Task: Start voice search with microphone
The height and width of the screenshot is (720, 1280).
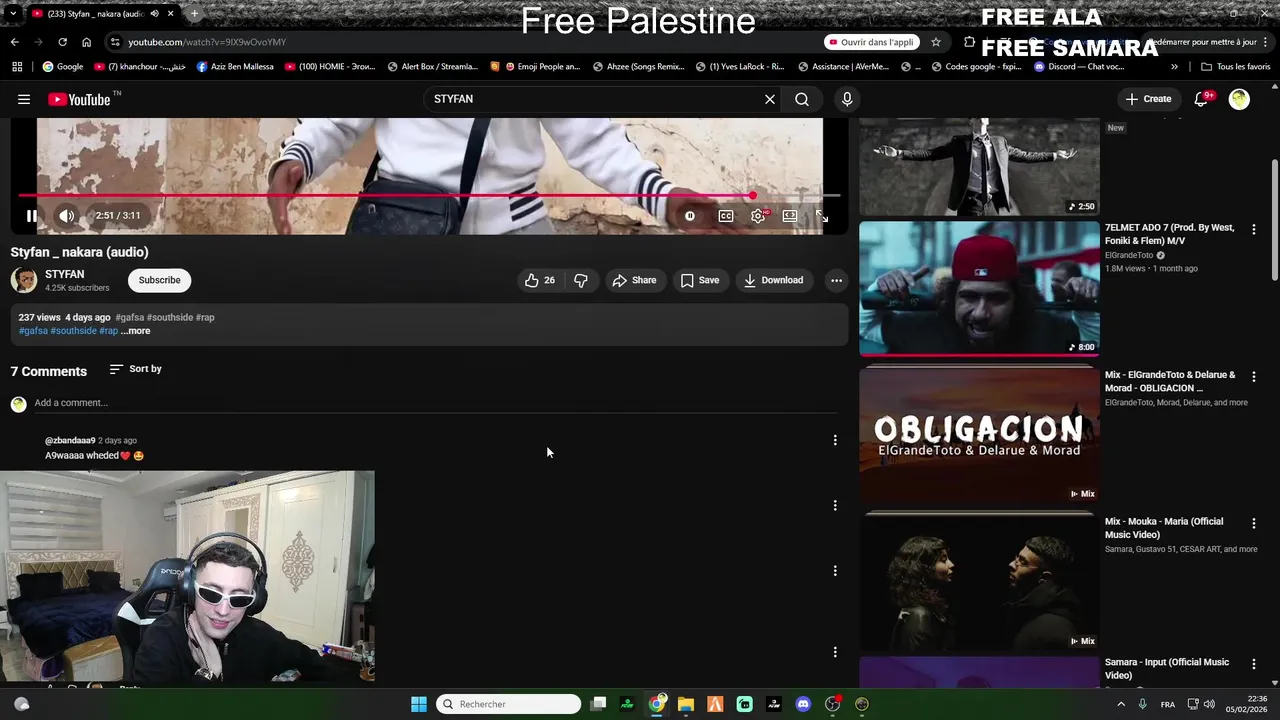Action: [847, 99]
